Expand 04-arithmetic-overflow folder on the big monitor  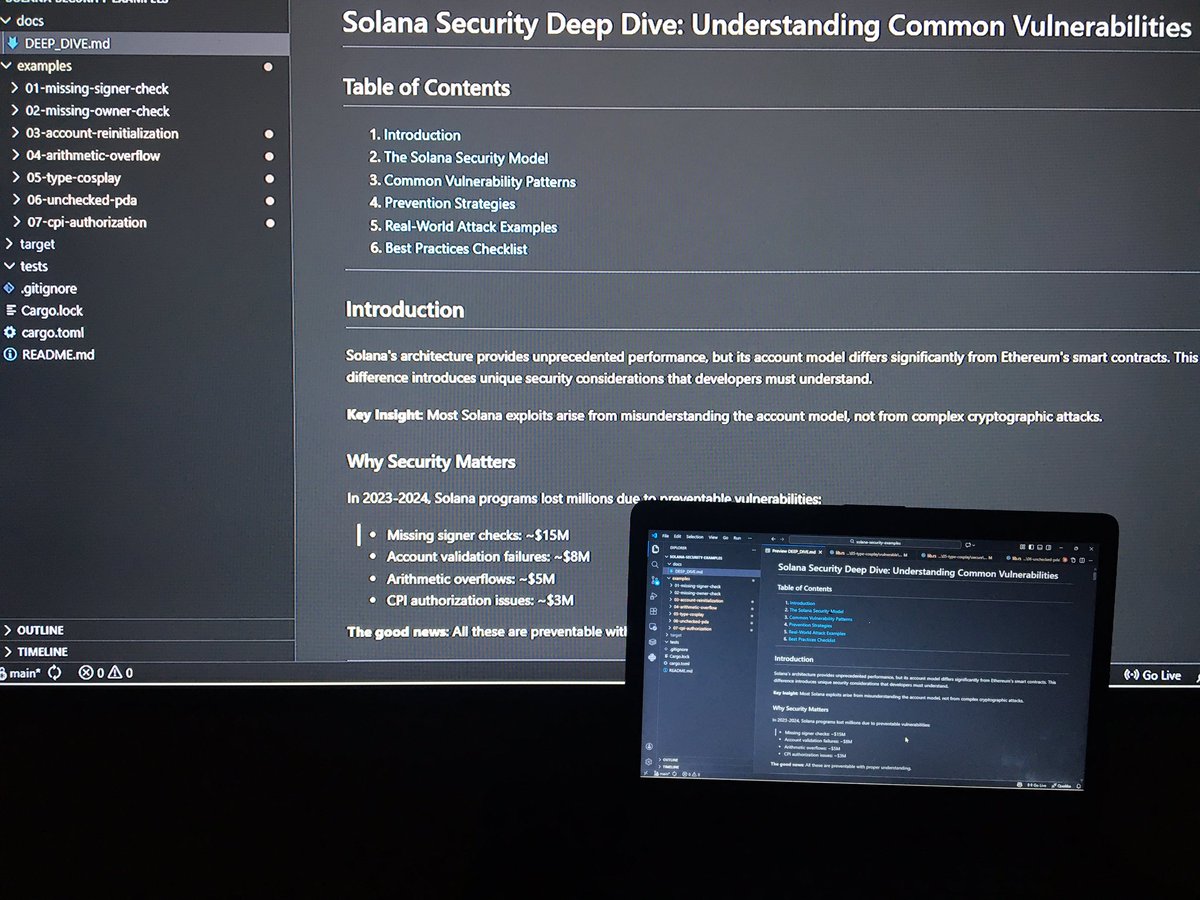14,155
